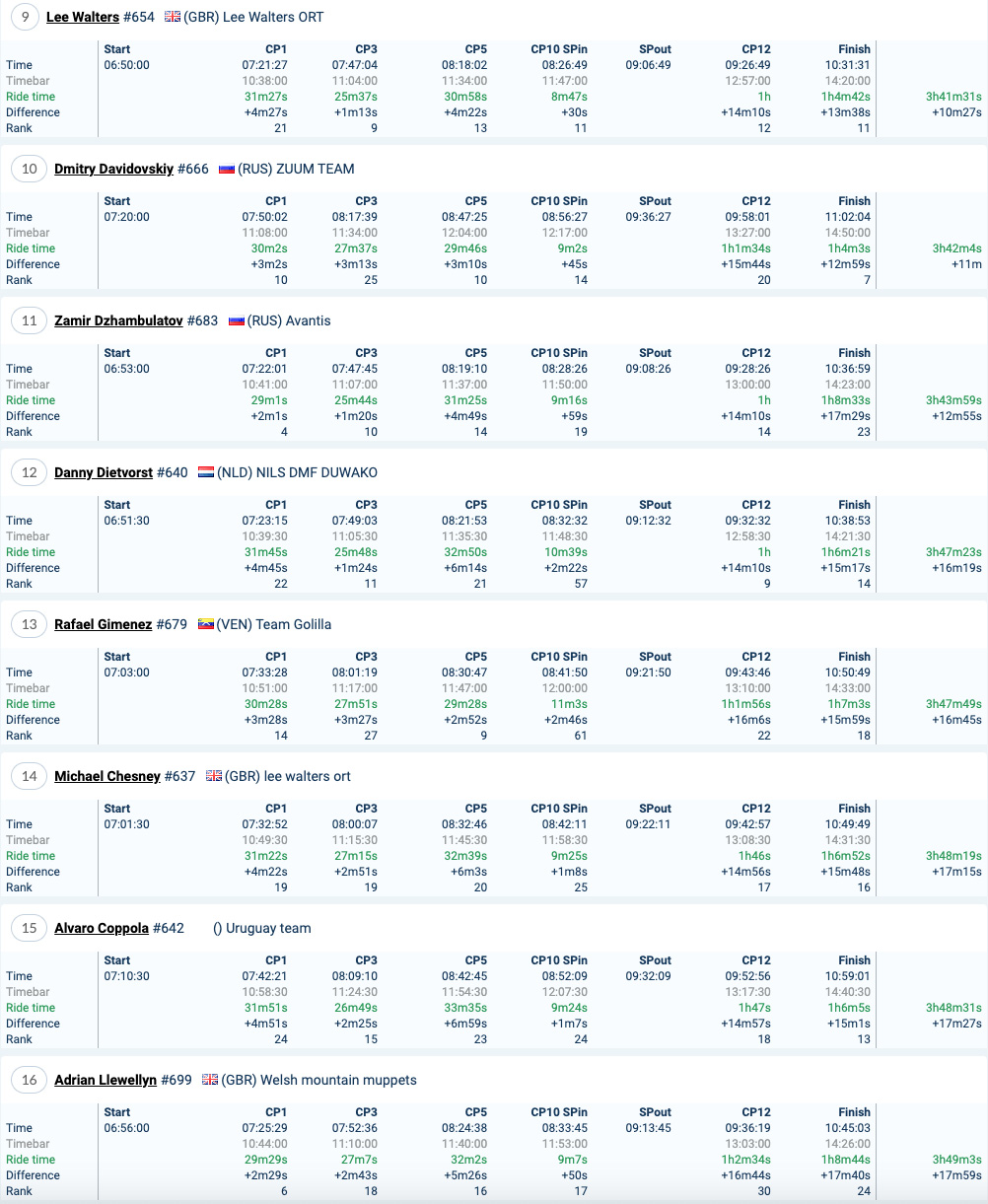Select the position 12 circle badge

[30, 472]
